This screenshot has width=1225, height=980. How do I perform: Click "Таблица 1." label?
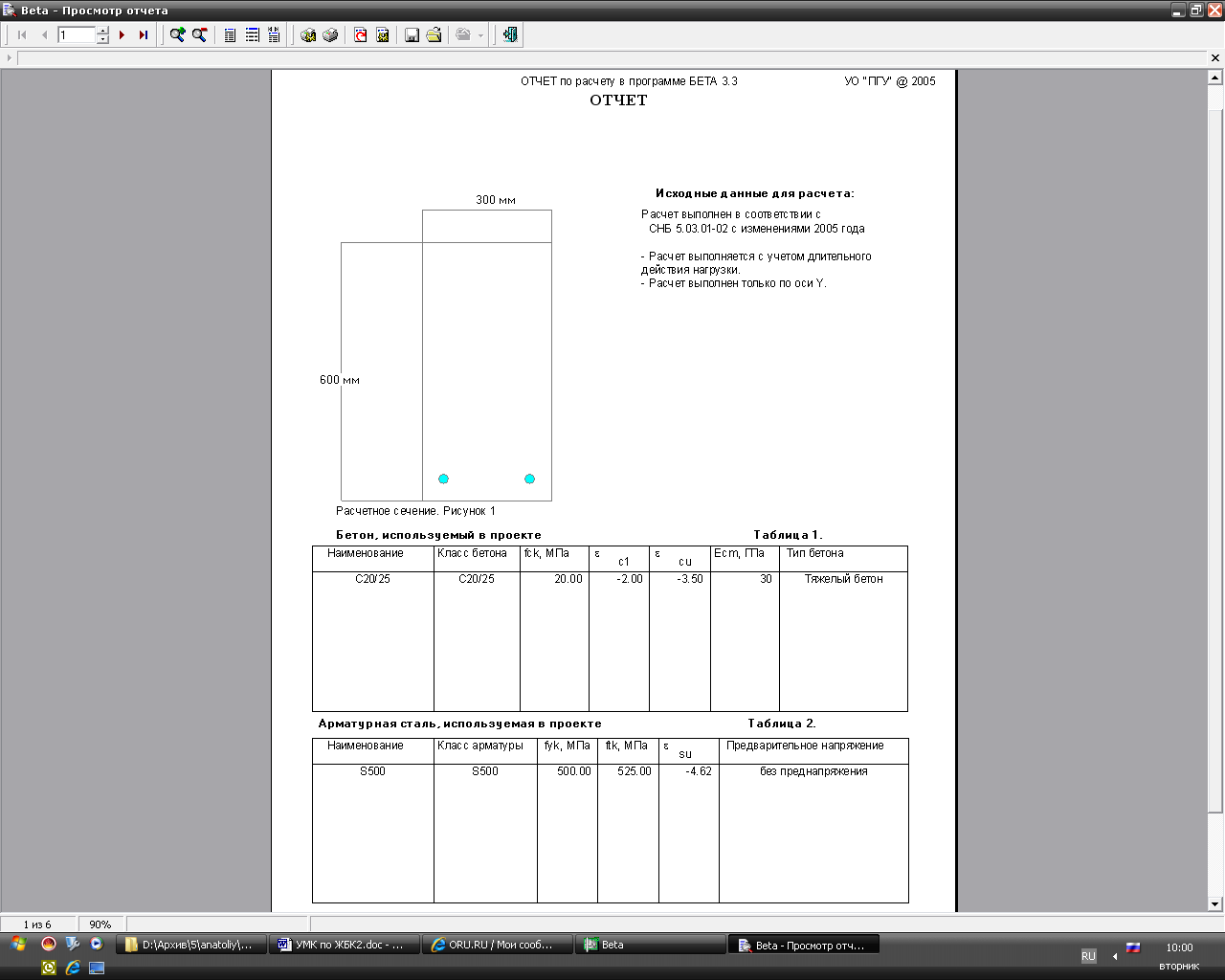(788, 535)
